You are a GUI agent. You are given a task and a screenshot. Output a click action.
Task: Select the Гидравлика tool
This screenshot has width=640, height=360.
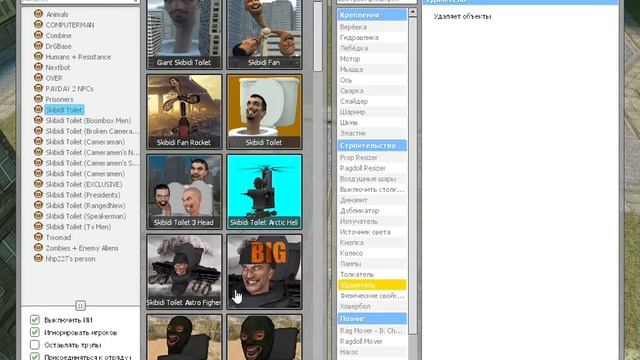coord(372,38)
